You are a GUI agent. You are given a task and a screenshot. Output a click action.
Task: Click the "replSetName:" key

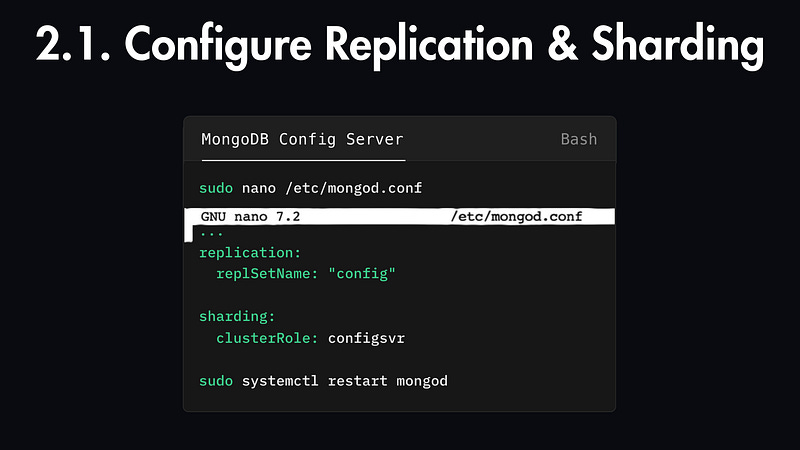[267, 274]
